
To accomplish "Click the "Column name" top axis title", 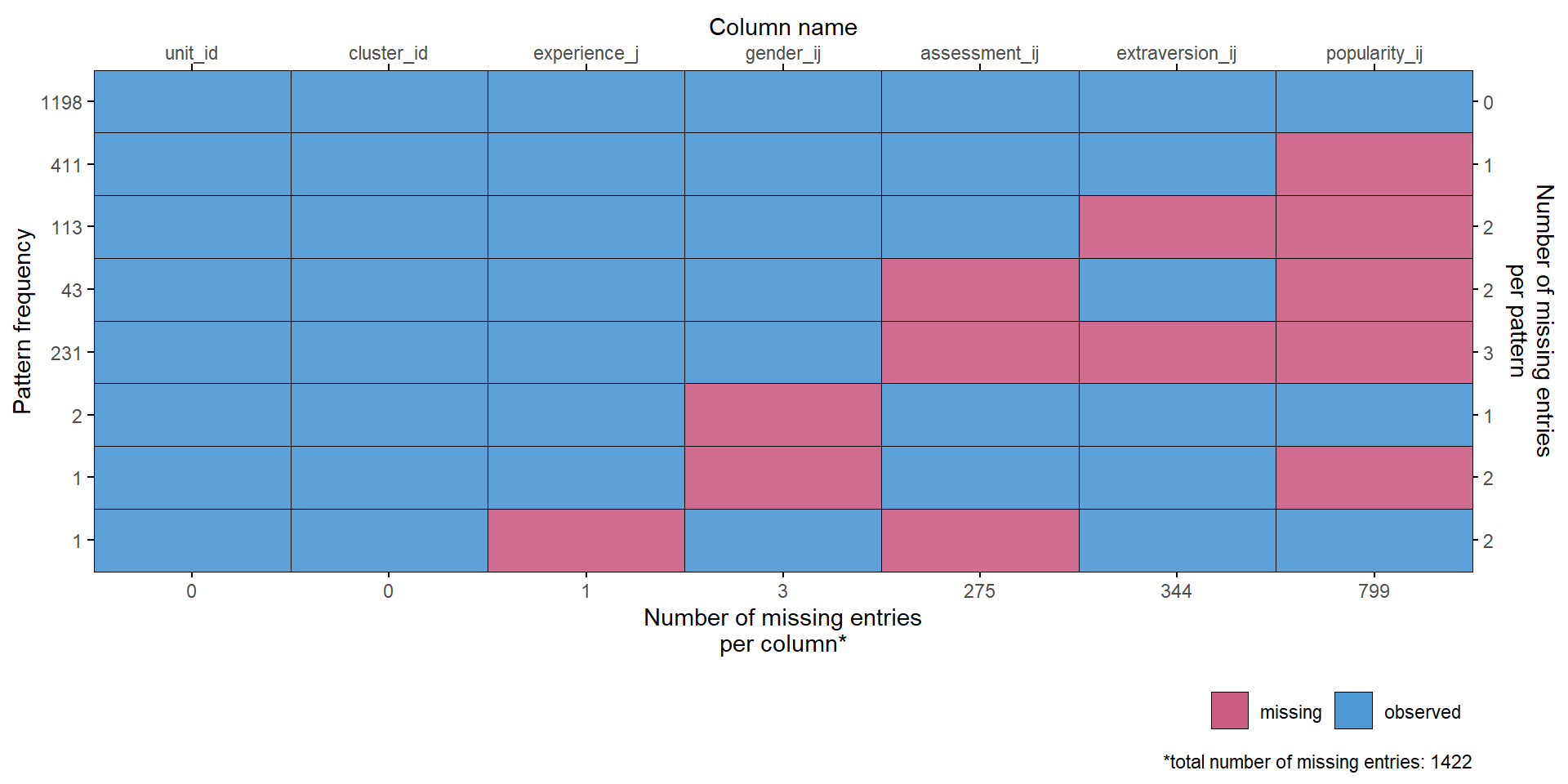I will [782, 27].
